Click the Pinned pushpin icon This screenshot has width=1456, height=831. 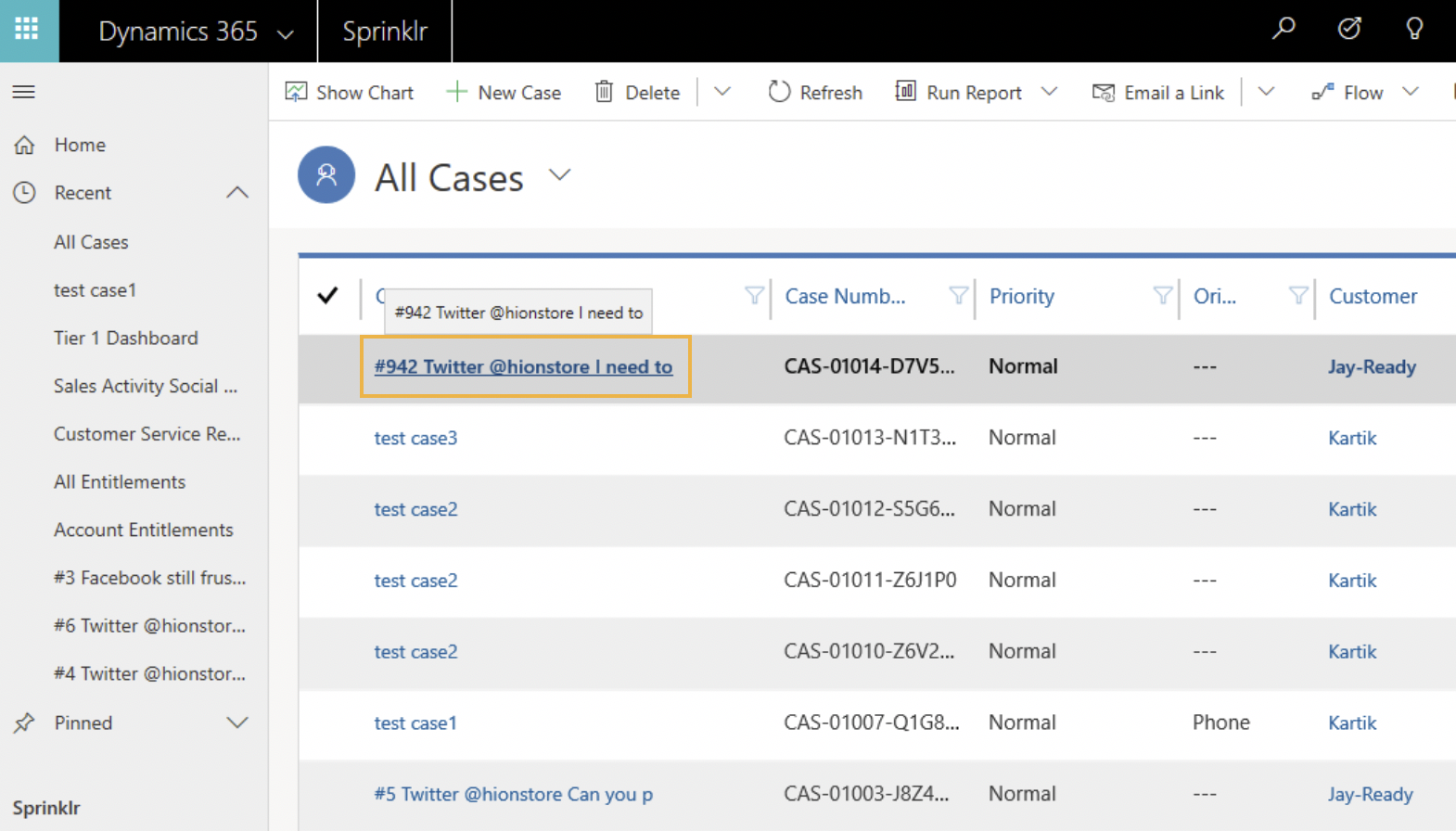click(24, 722)
